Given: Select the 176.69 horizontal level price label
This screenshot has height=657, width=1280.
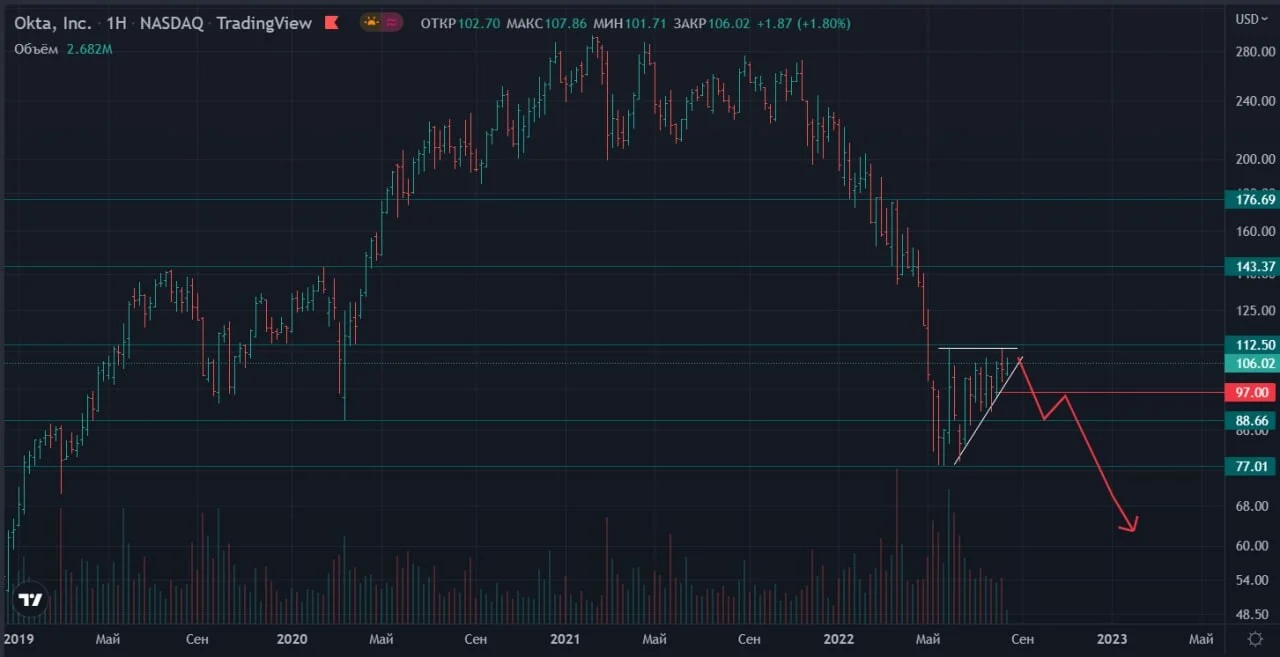Looking at the screenshot, I should [x=1251, y=200].
